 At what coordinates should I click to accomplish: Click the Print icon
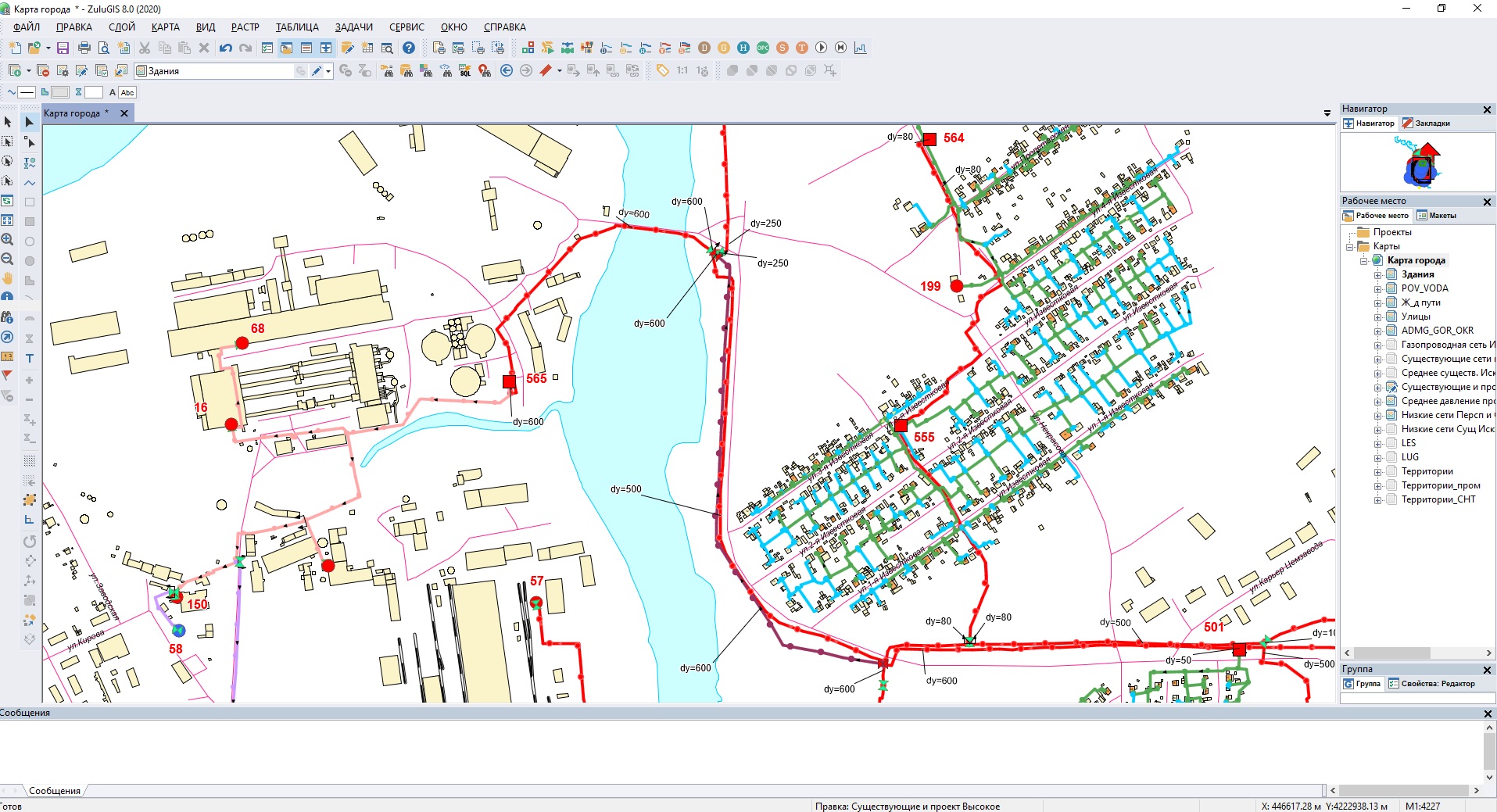(x=84, y=48)
